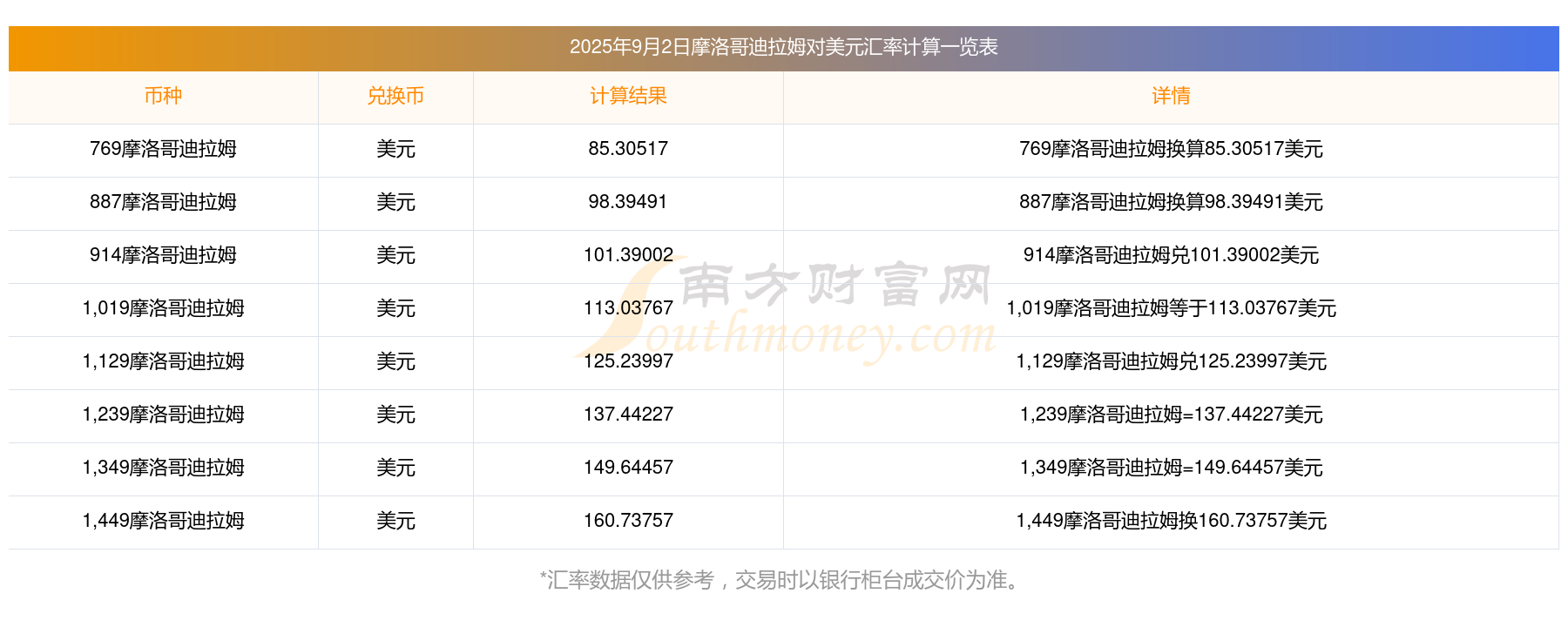This screenshot has width=1568, height=627.
Task: Click the result value 125.23997
Action: (x=628, y=361)
